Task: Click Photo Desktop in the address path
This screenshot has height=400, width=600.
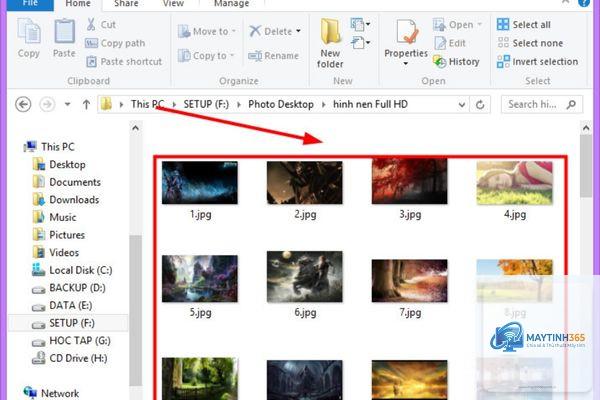Action: click(281, 104)
